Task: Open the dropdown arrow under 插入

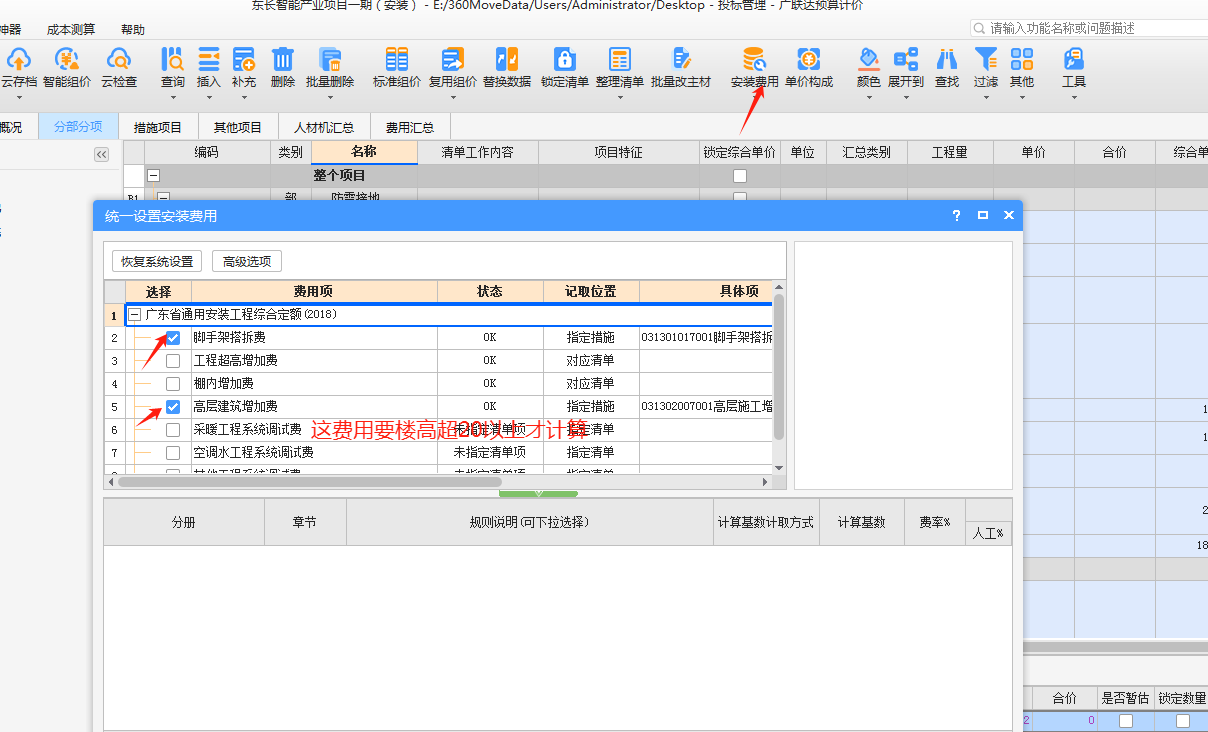Action: 209,97
